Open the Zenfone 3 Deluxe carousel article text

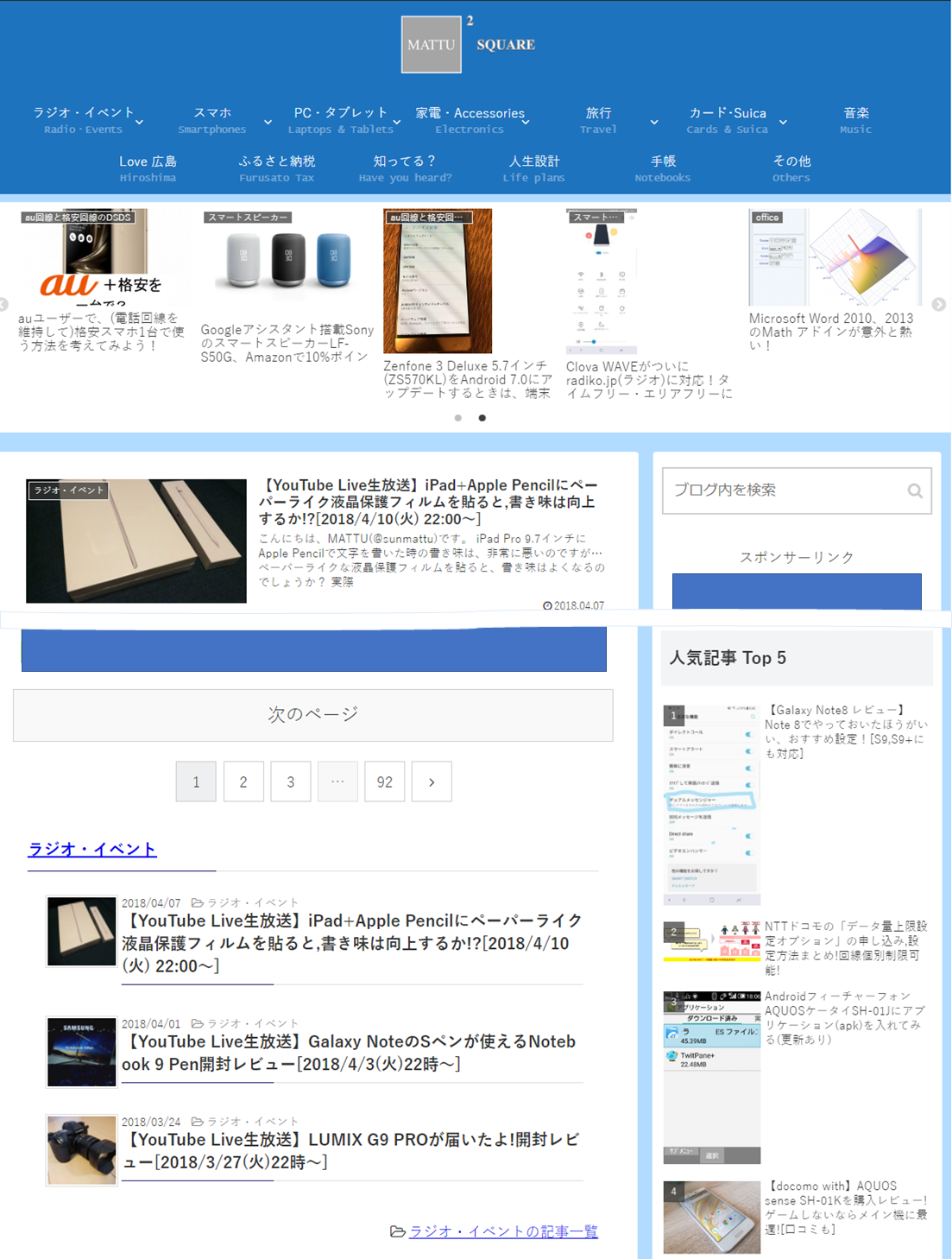(469, 379)
